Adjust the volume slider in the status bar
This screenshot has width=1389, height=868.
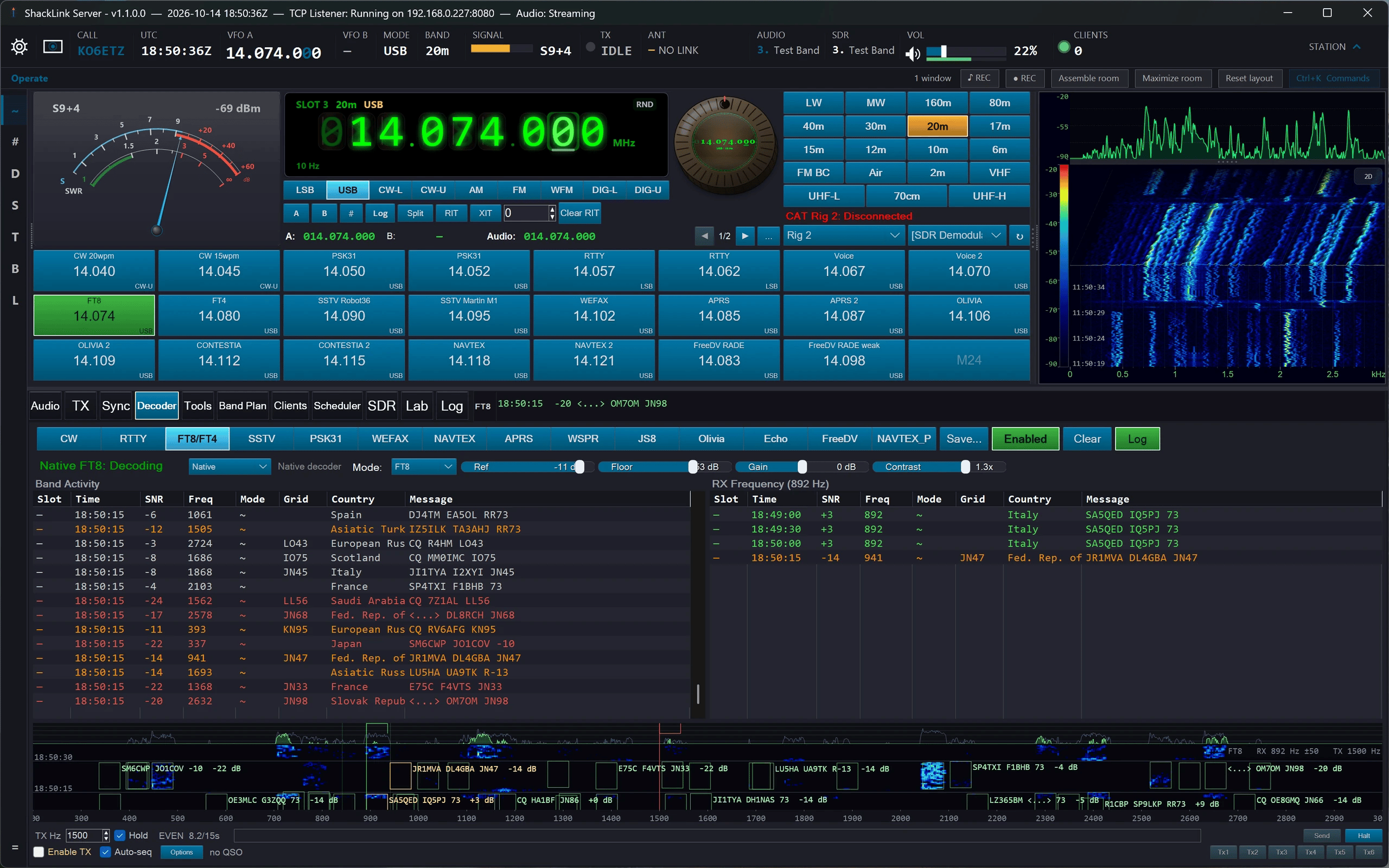click(x=965, y=52)
